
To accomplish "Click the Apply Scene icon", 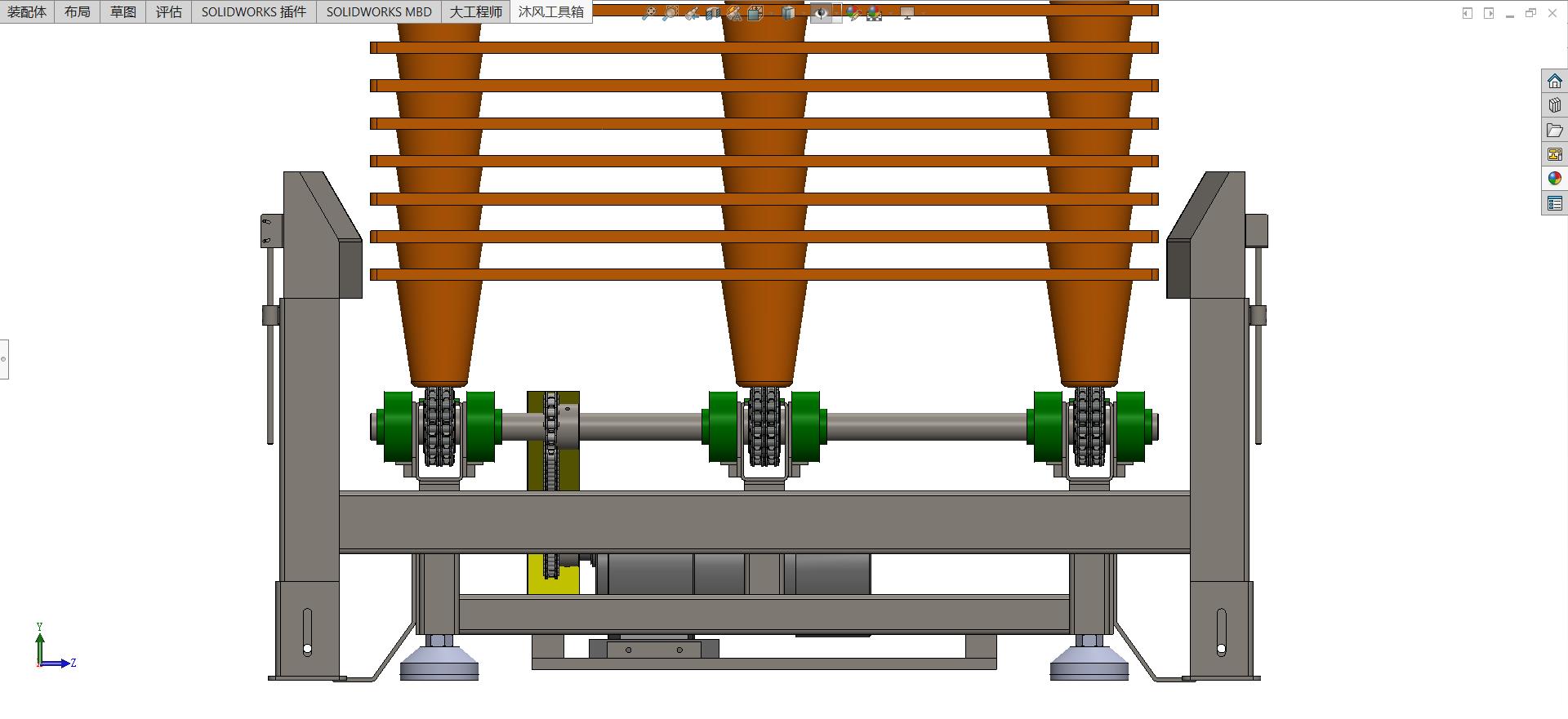I will pyautogui.click(x=875, y=13).
